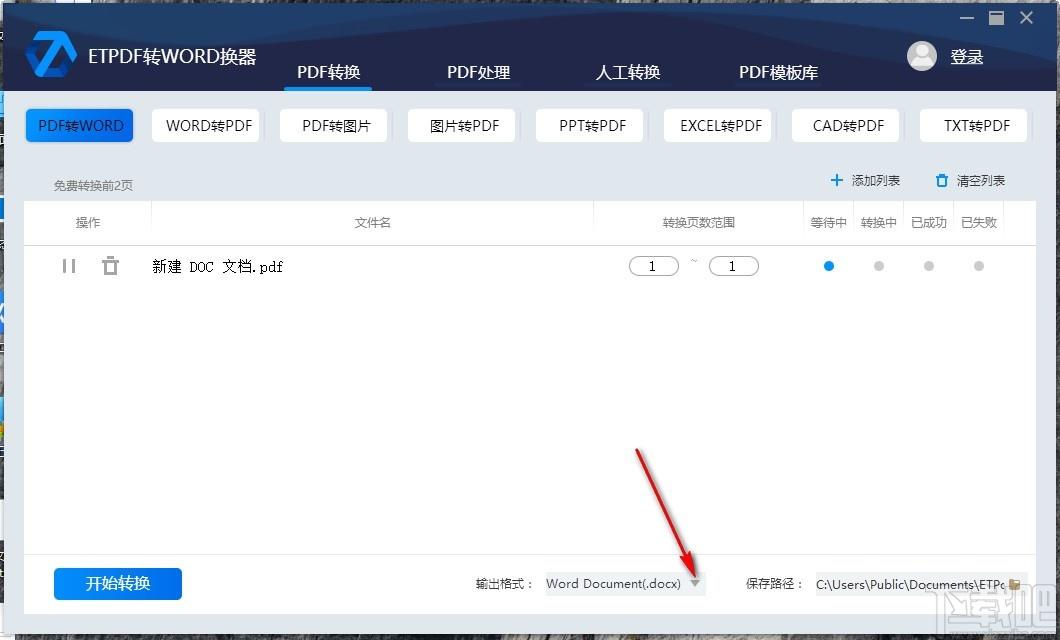The image size is (1060, 640).
Task: Click the 转换页数范围 column header
Action: [698, 222]
